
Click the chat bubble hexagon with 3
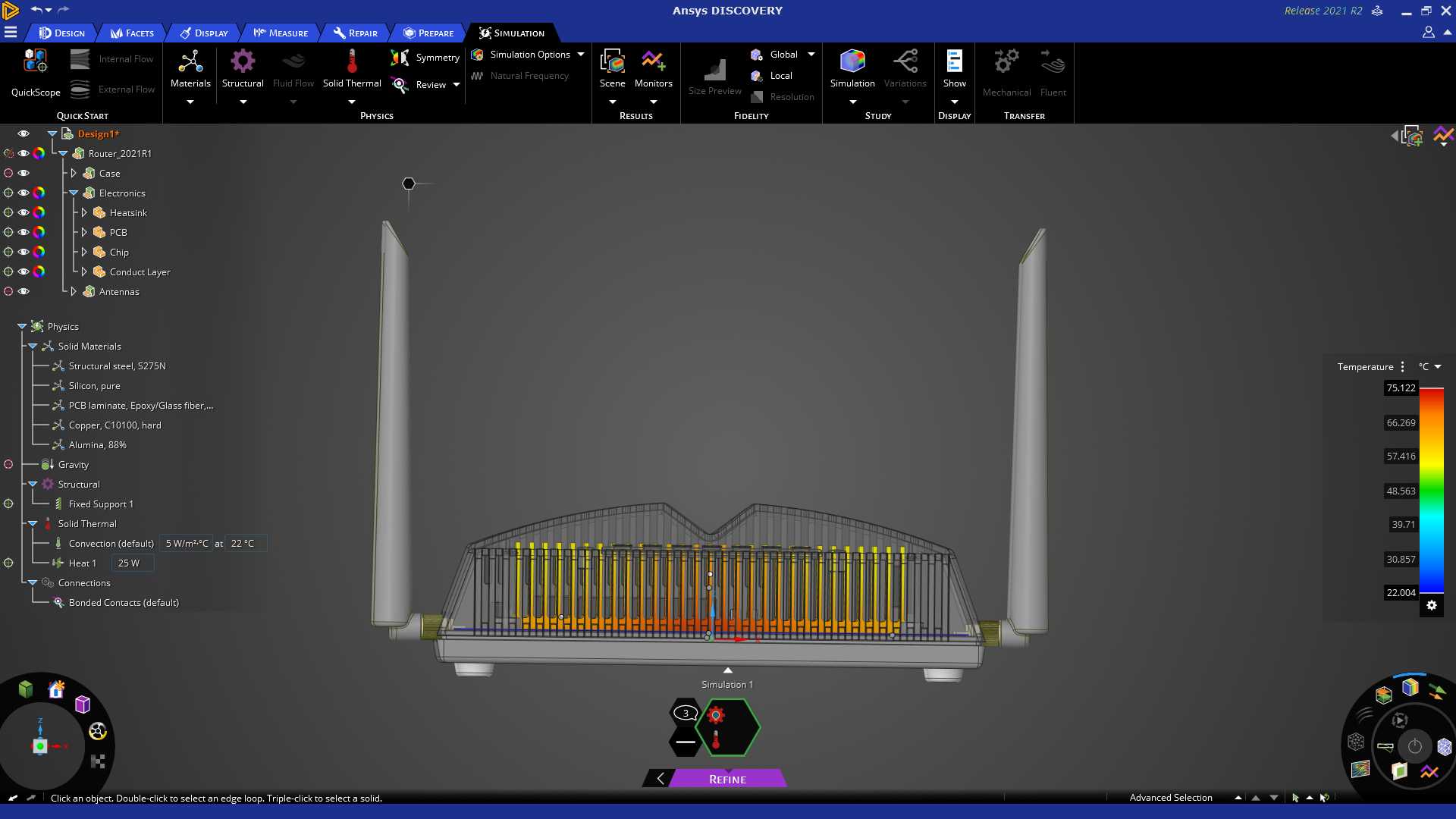(x=685, y=713)
